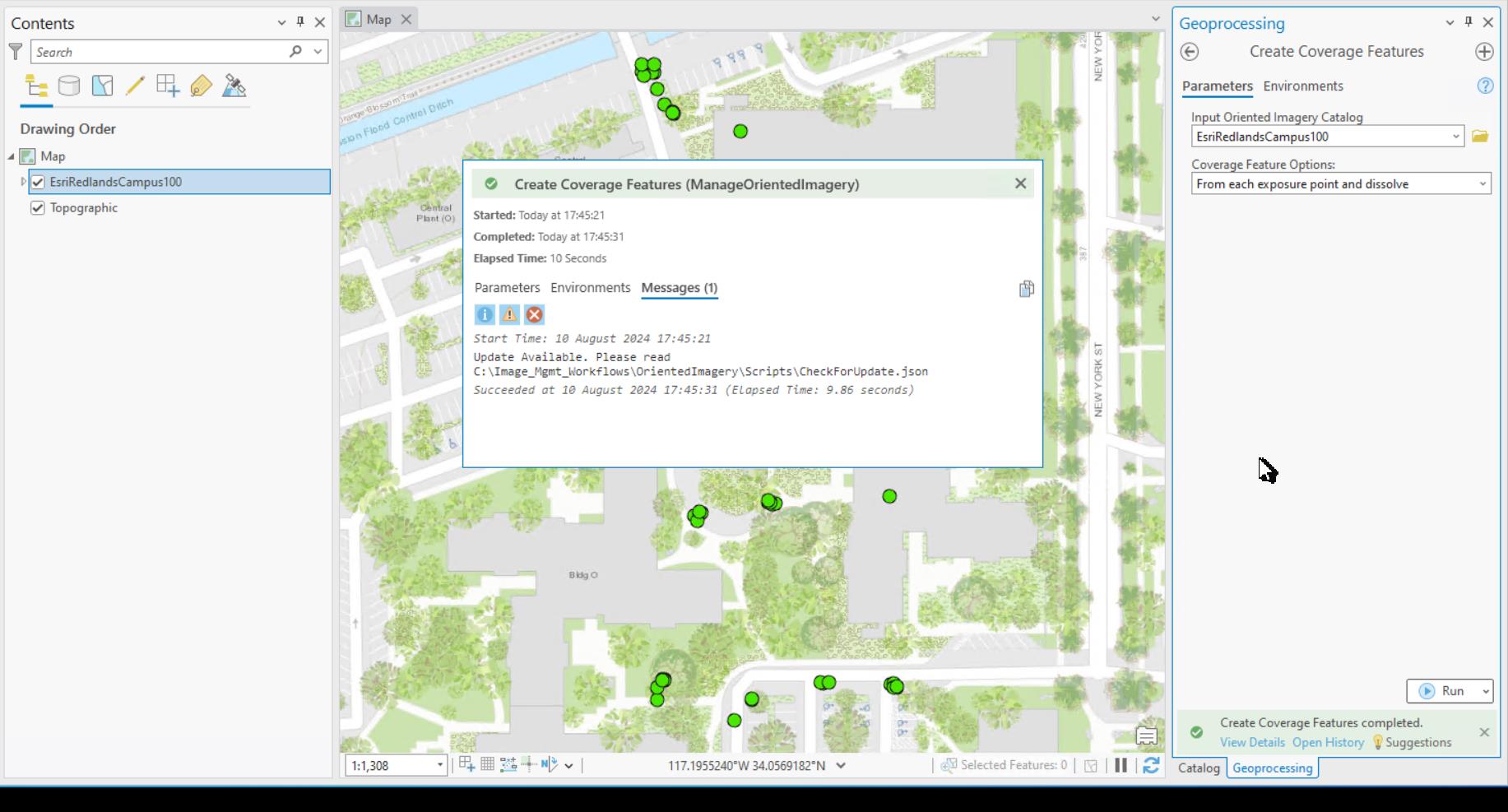Click the Input Oriented Imagery Catalog field
1508x812 pixels.
[x=1316, y=137]
